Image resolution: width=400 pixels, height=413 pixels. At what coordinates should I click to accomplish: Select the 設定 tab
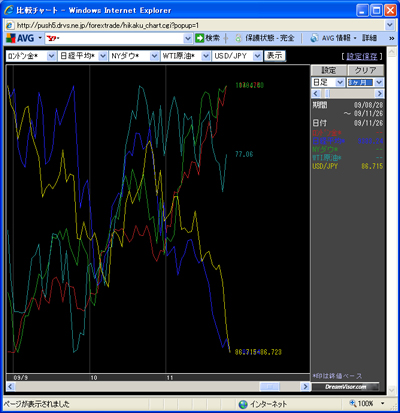point(329,70)
